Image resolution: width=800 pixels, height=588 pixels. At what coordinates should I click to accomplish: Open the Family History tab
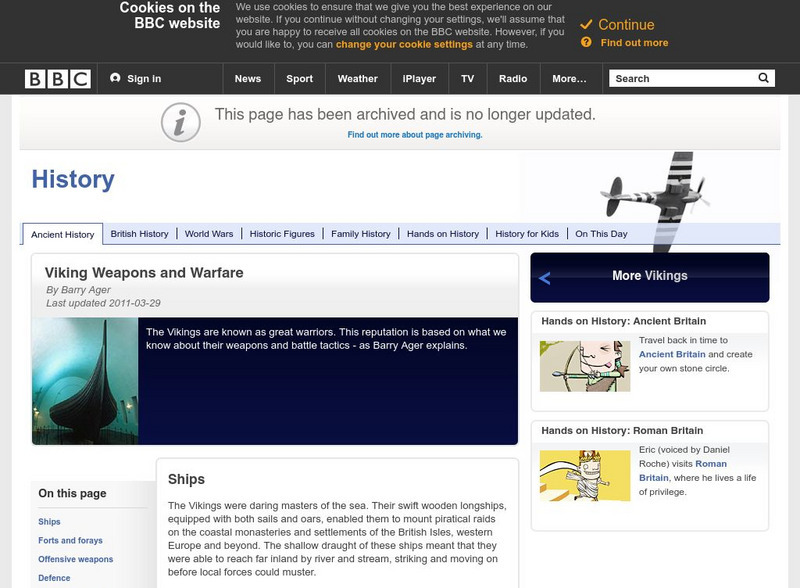361,234
